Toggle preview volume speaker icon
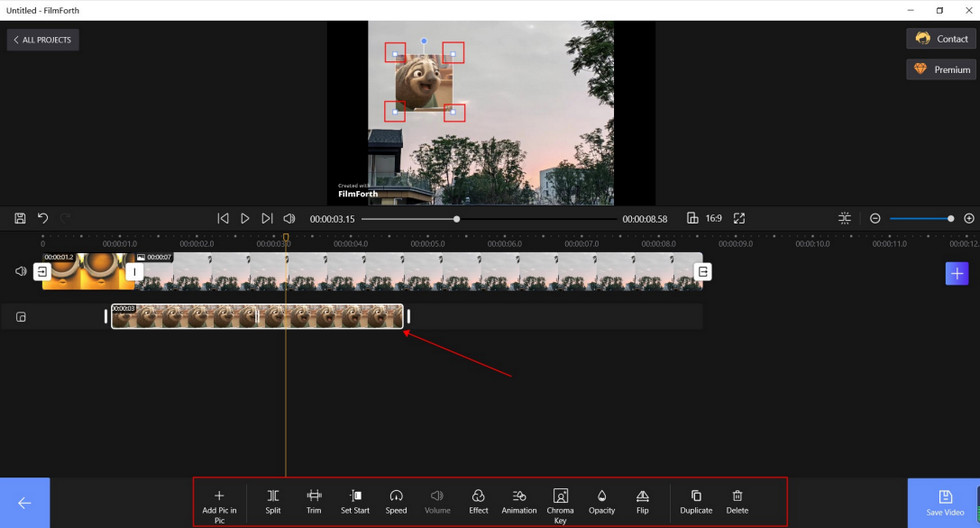The height and width of the screenshot is (528, 980). pyautogui.click(x=289, y=218)
